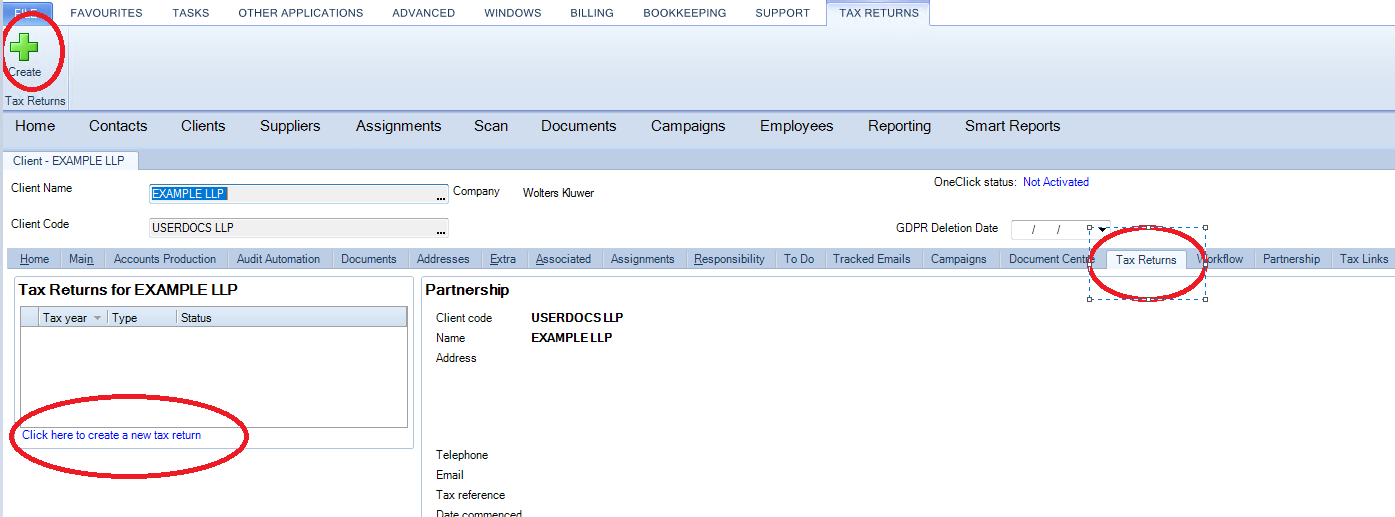The height and width of the screenshot is (517, 1395).
Task: Open the TASKS ribbon tab
Action: (191, 13)
